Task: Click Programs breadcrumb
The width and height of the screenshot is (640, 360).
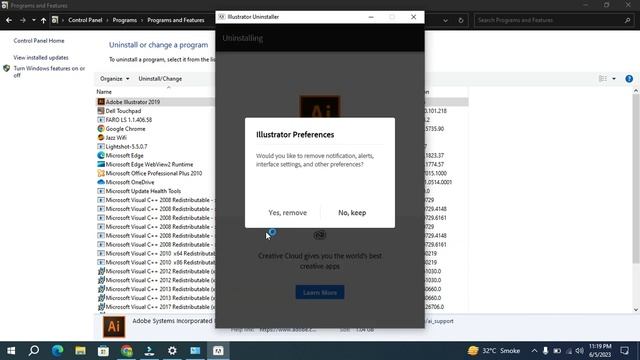Action: (x=124, y=20)
